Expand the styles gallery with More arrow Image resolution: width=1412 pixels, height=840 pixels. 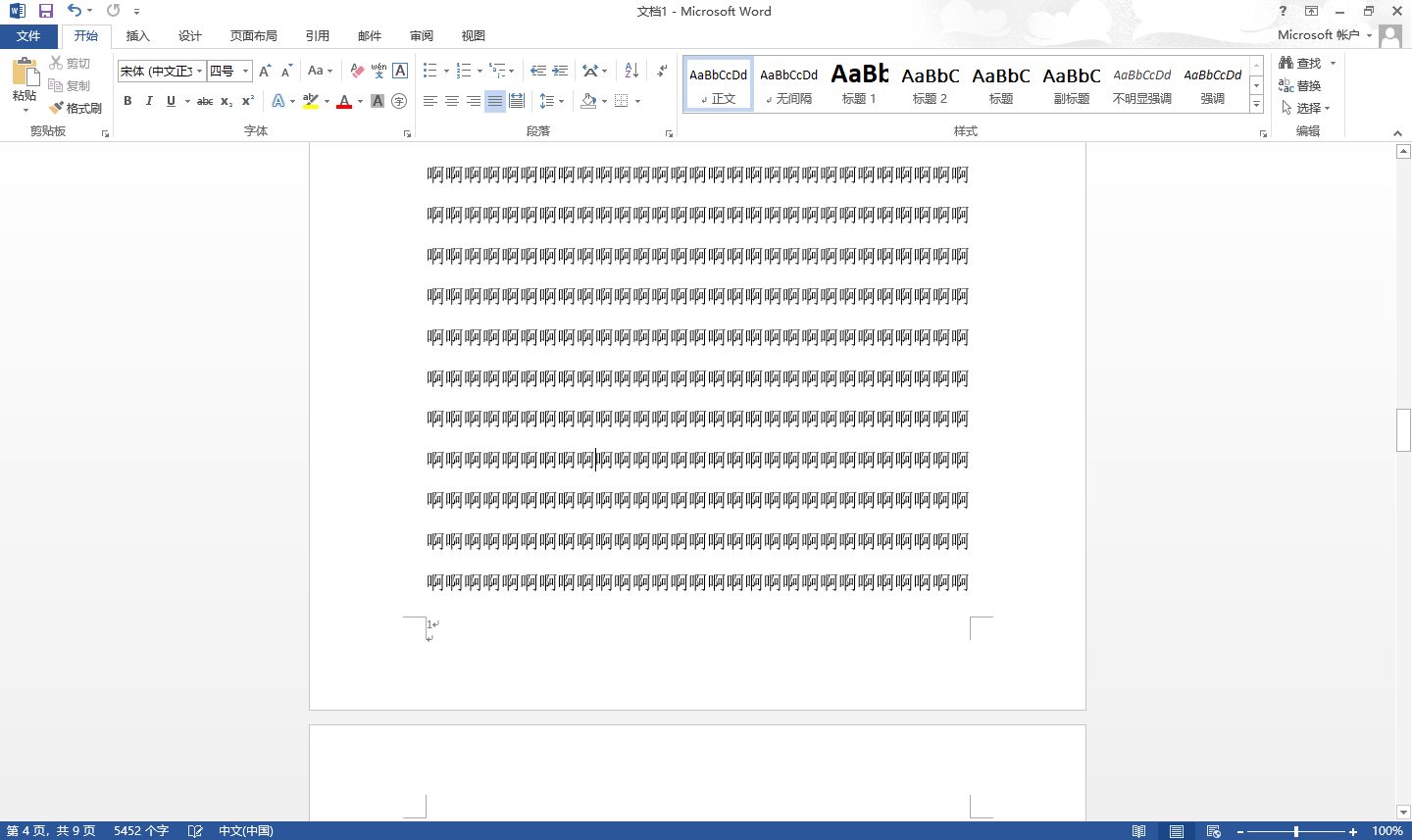pyautogui.click(x=1256, y=104)
